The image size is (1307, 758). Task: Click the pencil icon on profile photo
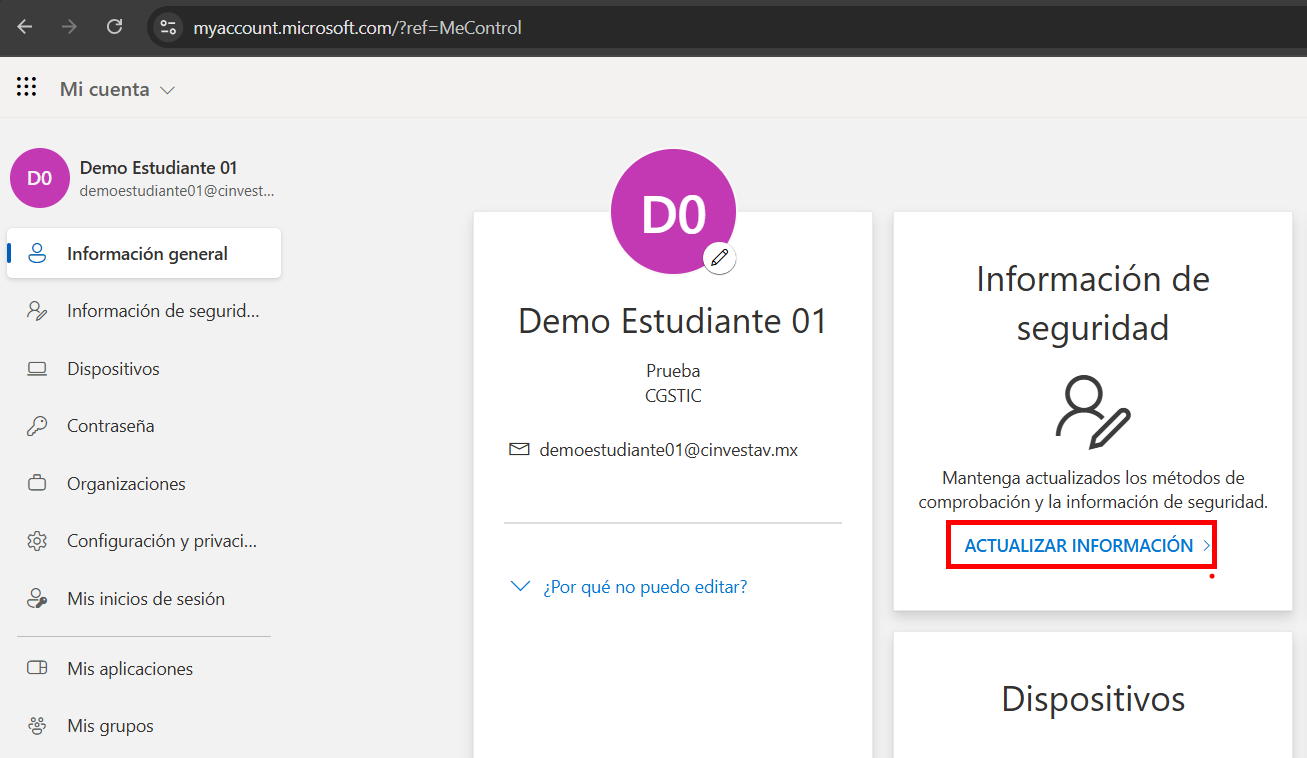(719, 258)
